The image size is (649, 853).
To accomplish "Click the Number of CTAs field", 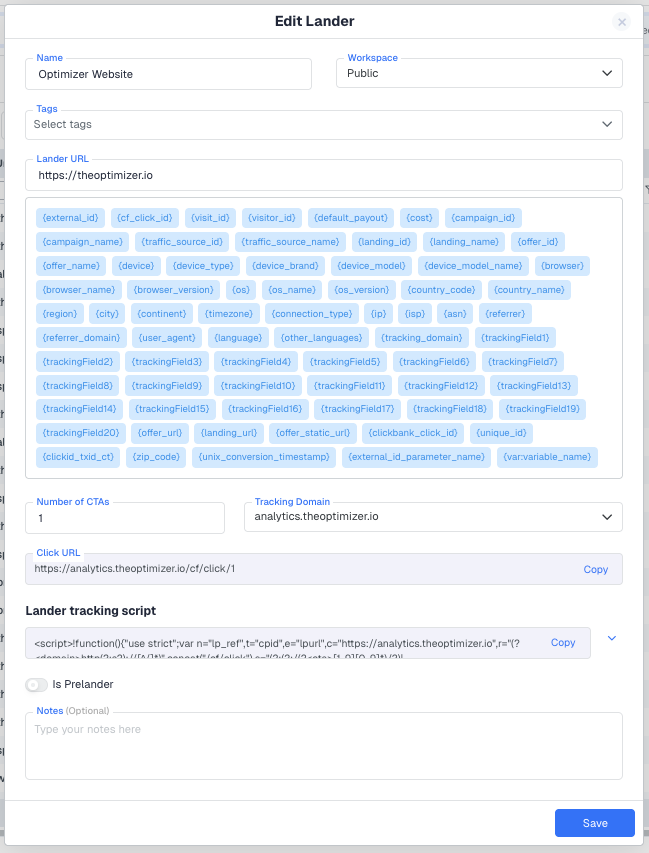I will point(124,518).
